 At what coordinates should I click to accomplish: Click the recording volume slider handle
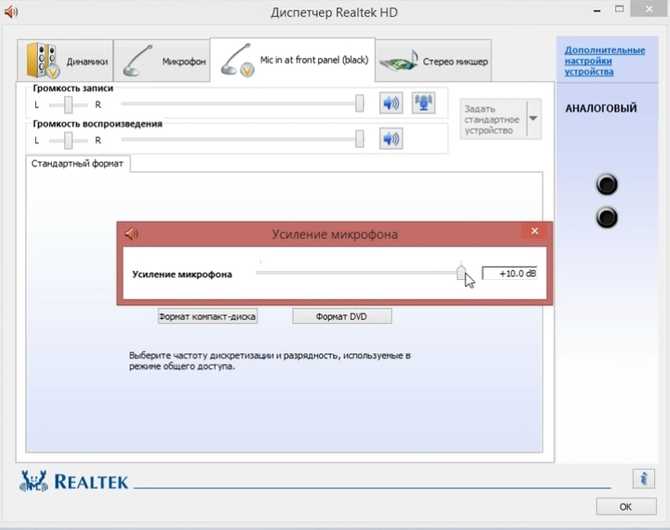(x=360, y=103)
